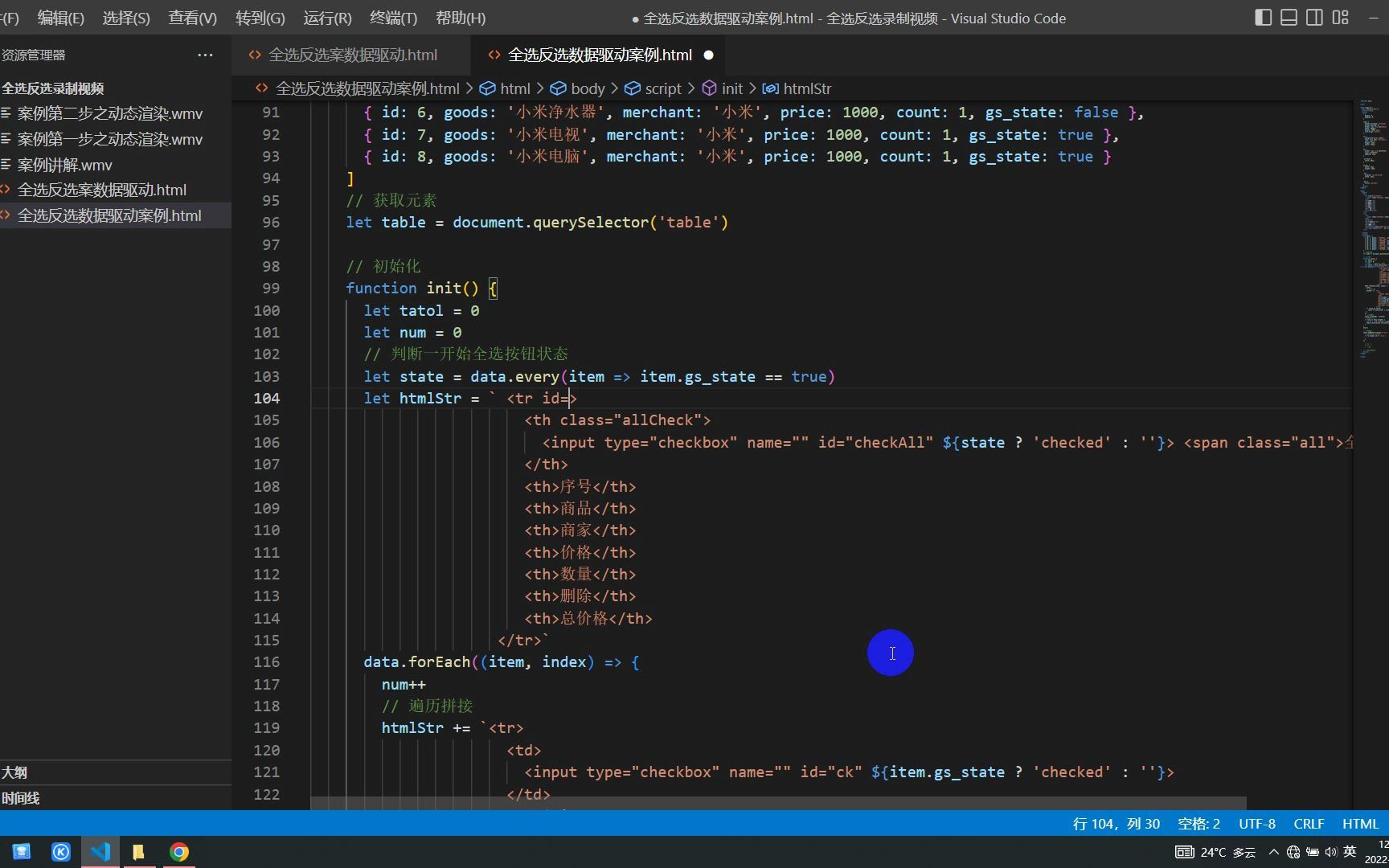Screen dimensions: 1389x868
Task: Click unsaved dot on active tab
Action: [708, 55]
